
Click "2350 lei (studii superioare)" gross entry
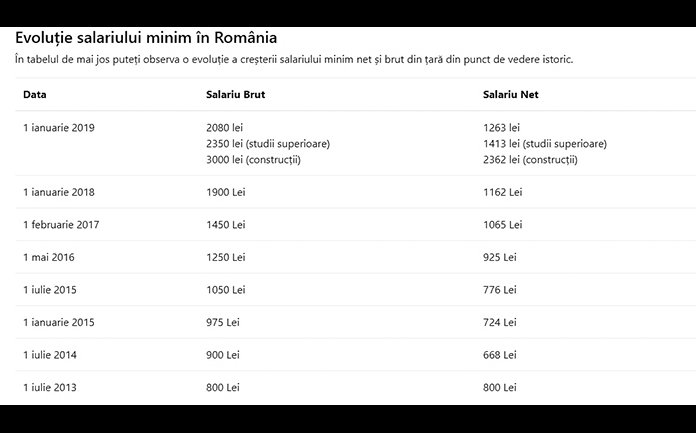coord(267,144)
